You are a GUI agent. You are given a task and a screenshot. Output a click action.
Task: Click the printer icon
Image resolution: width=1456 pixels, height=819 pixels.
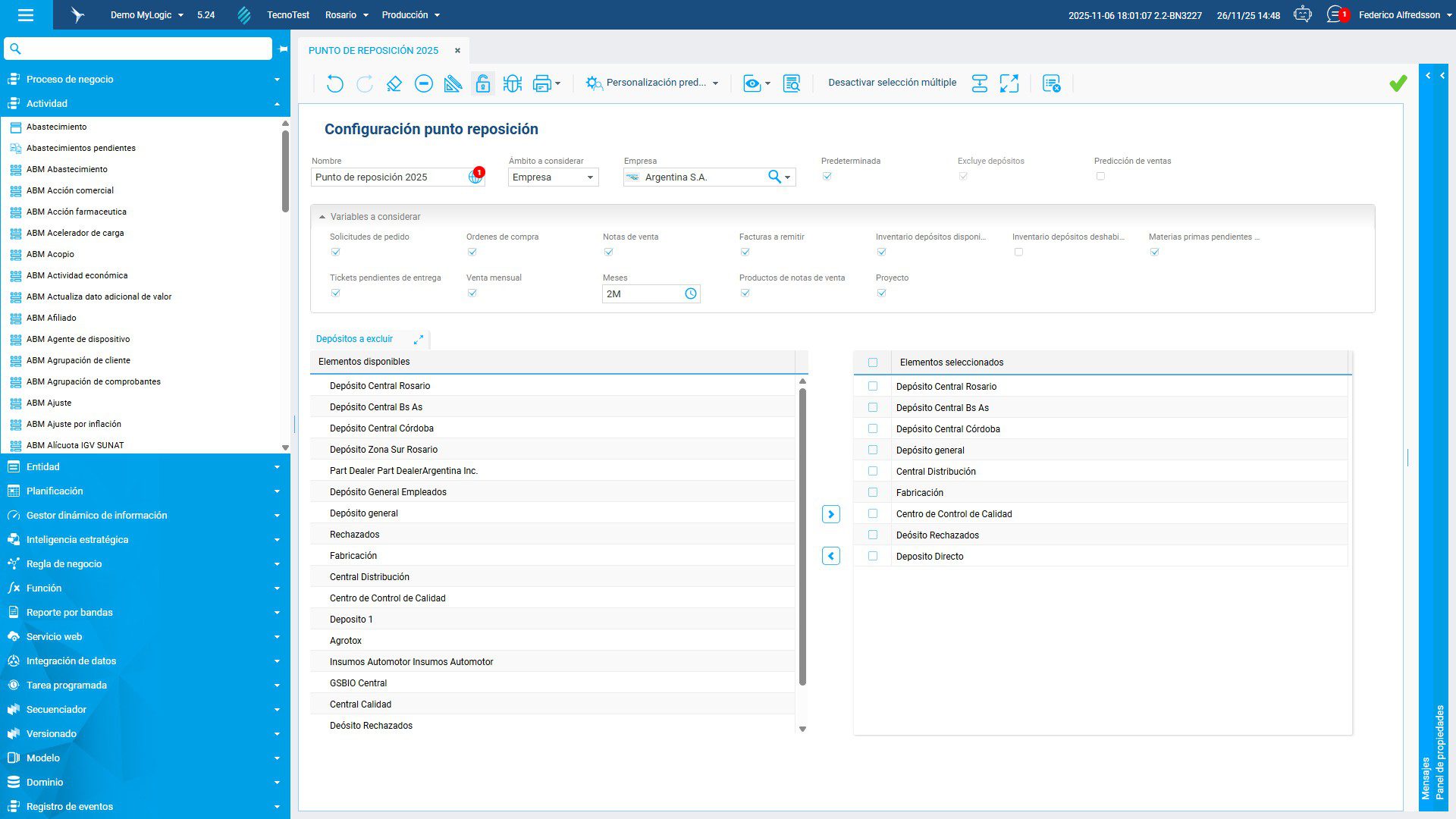click(541, 83)
